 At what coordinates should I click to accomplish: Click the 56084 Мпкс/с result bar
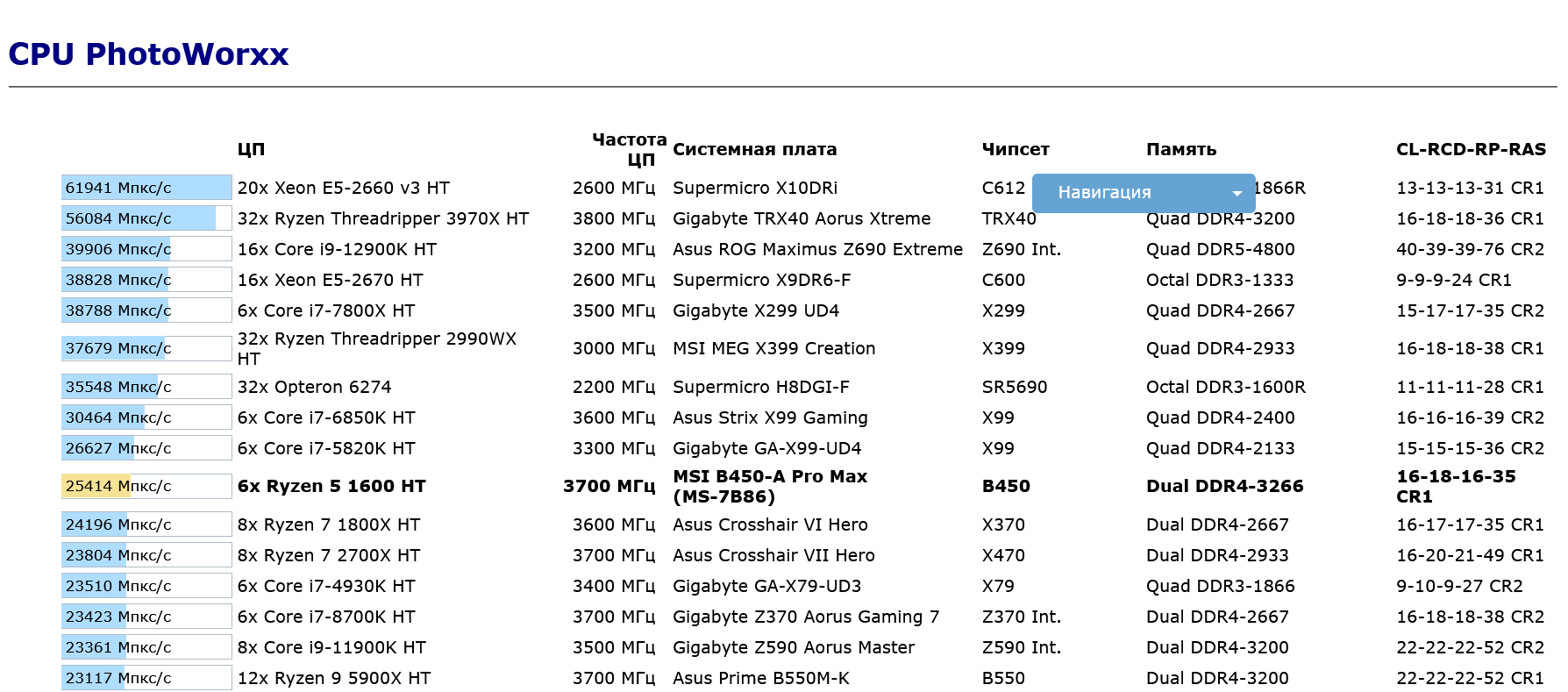click(x=146, y=218)
